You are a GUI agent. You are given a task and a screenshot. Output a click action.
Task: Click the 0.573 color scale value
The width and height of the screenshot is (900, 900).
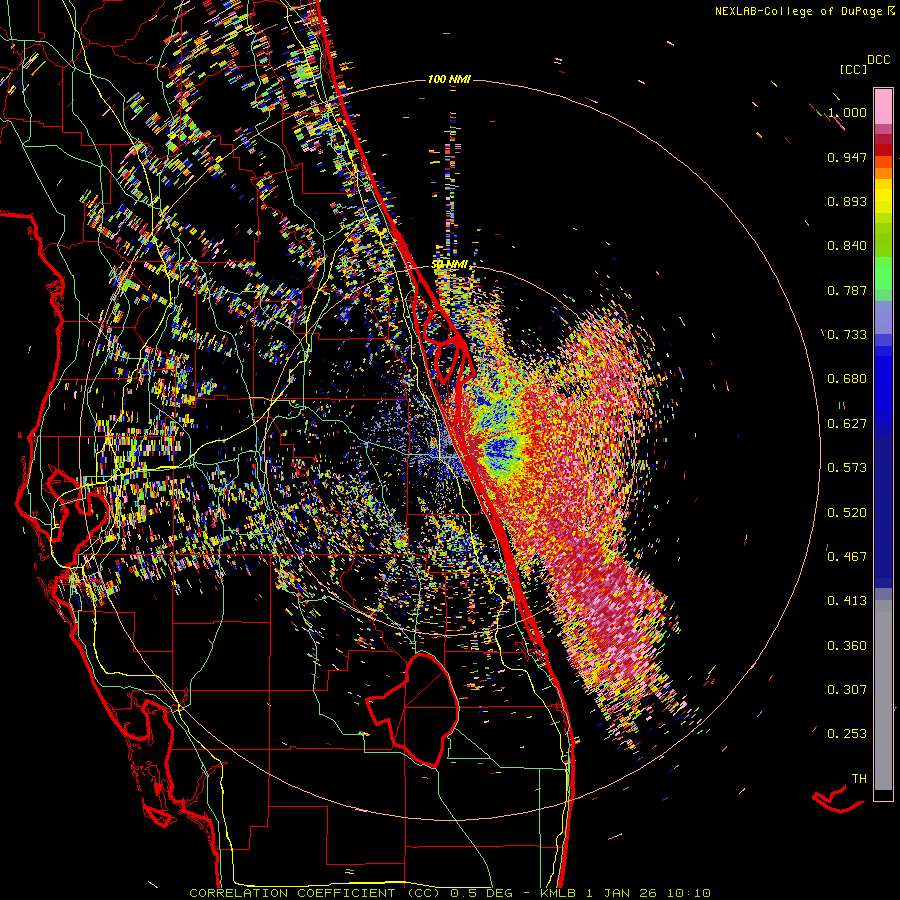[x=847, y=468]
